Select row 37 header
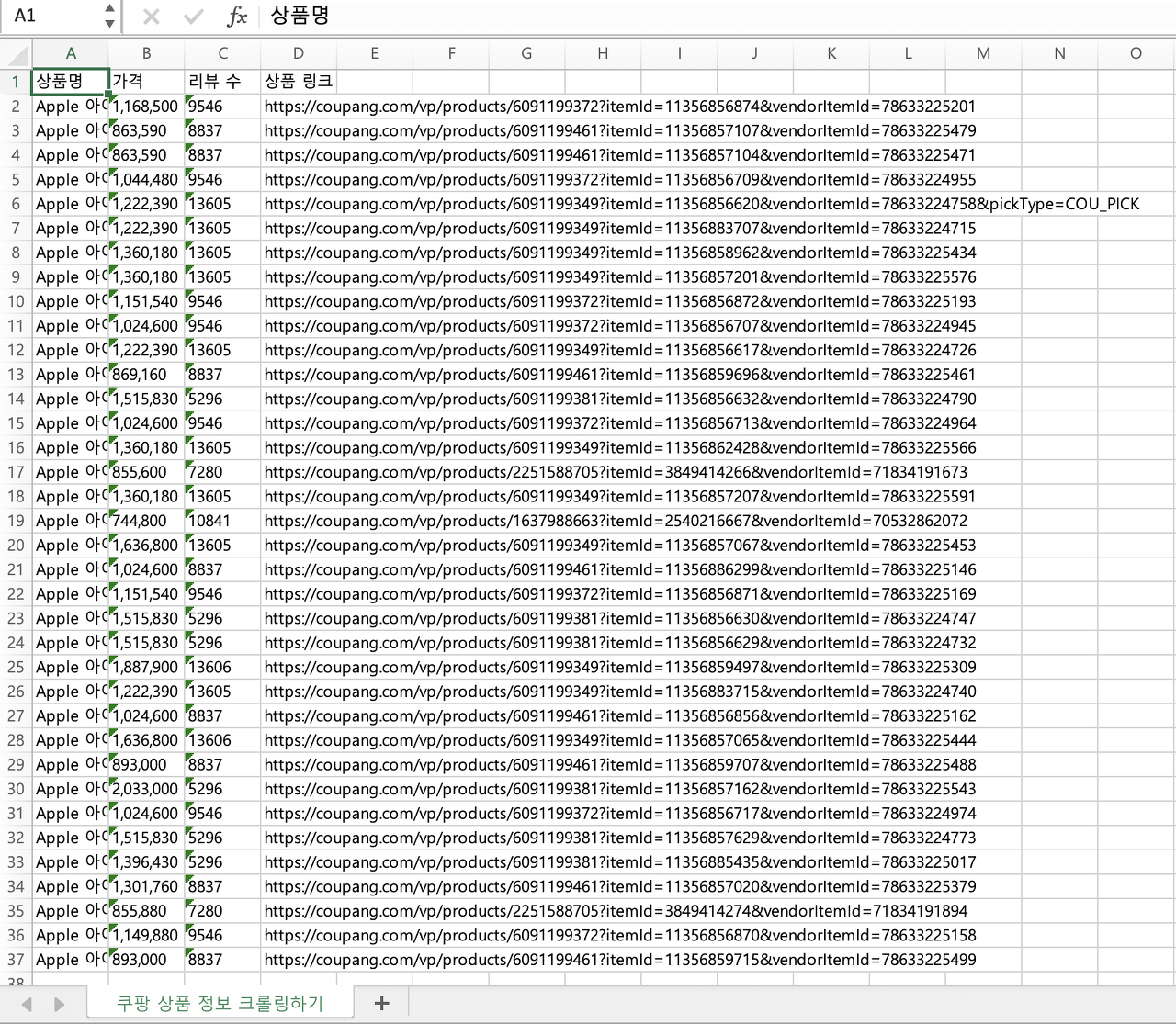This screenshot has height=1024, width=1176. 16,960
